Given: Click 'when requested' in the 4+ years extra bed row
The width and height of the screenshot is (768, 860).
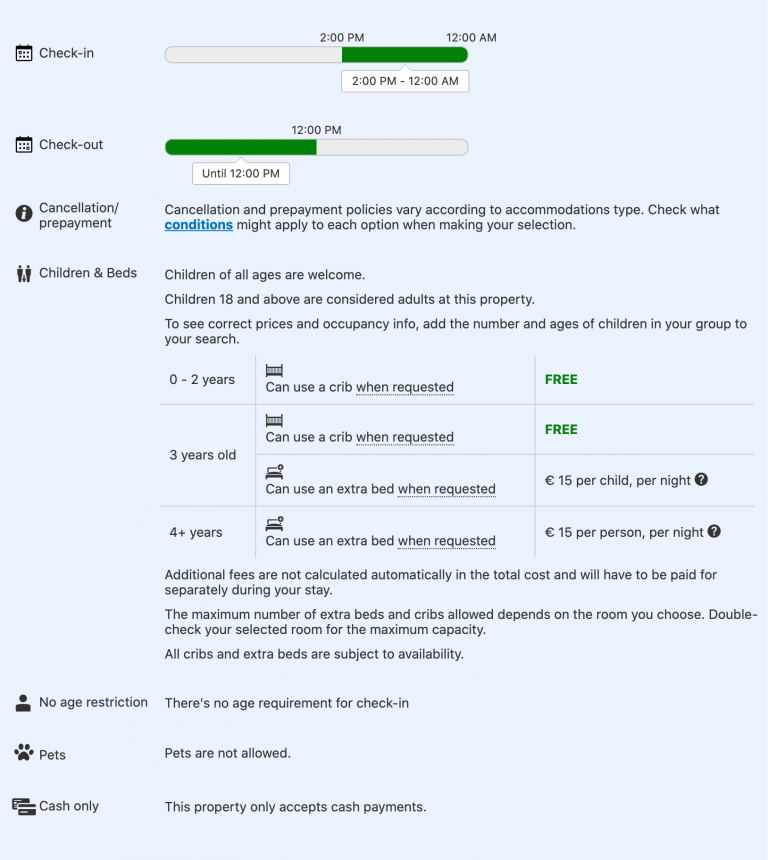Looking at the screenshot, I should pyautogui.click(x=447, y=541).
